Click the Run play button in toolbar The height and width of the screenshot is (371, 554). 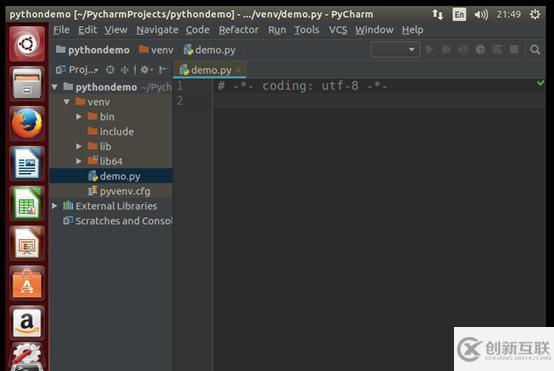[429, 50]
